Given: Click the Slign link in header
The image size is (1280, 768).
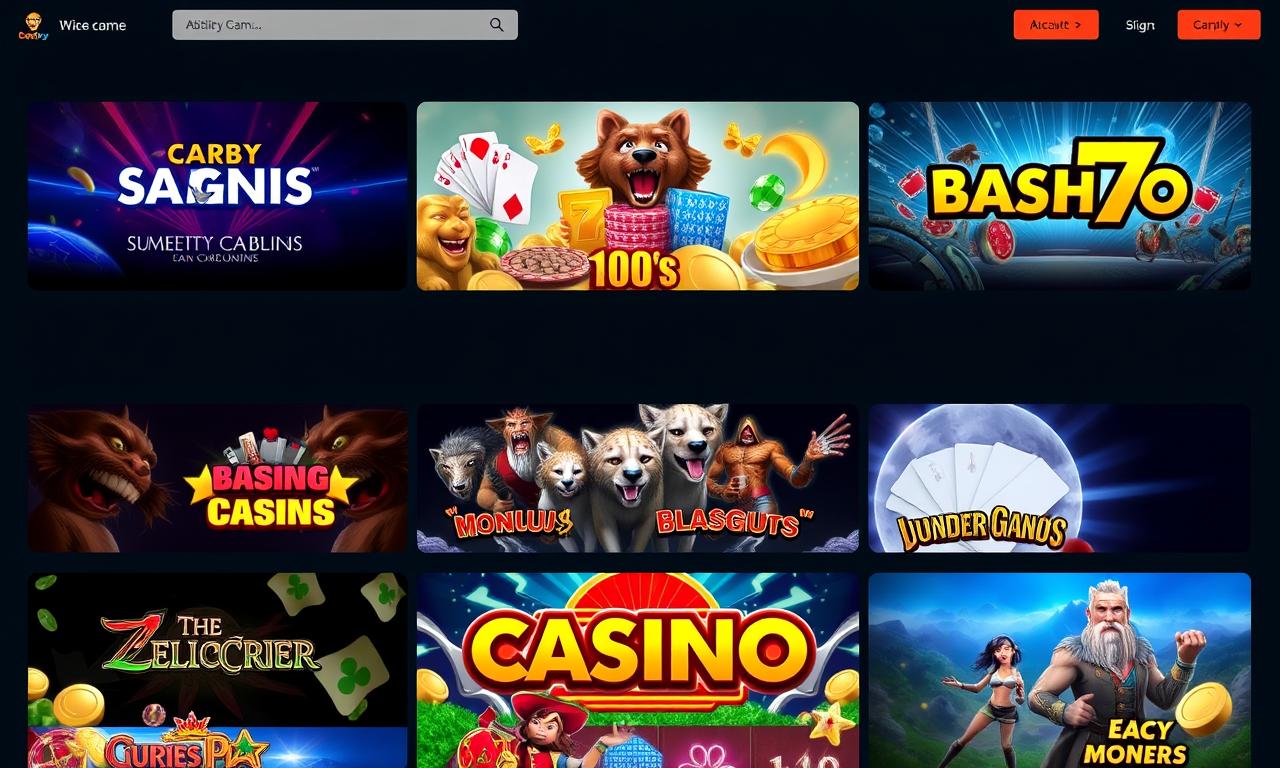Looking at the screenshot, I should [x=1140, y=25].
